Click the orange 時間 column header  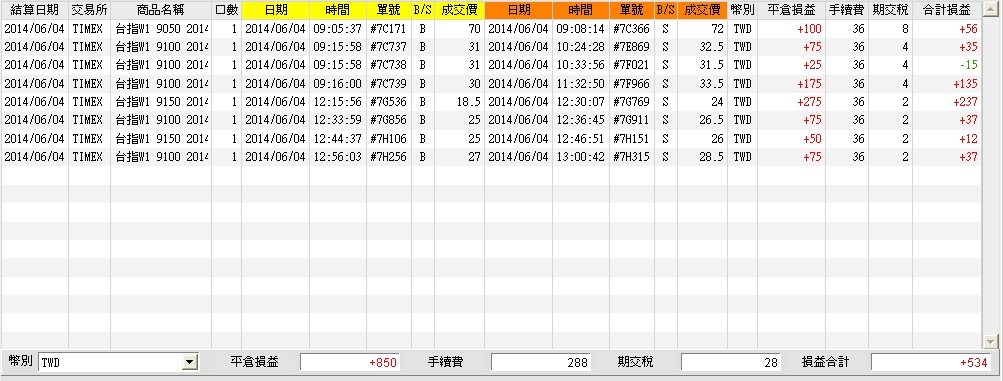pyautogui.click(x=581, y=10)
